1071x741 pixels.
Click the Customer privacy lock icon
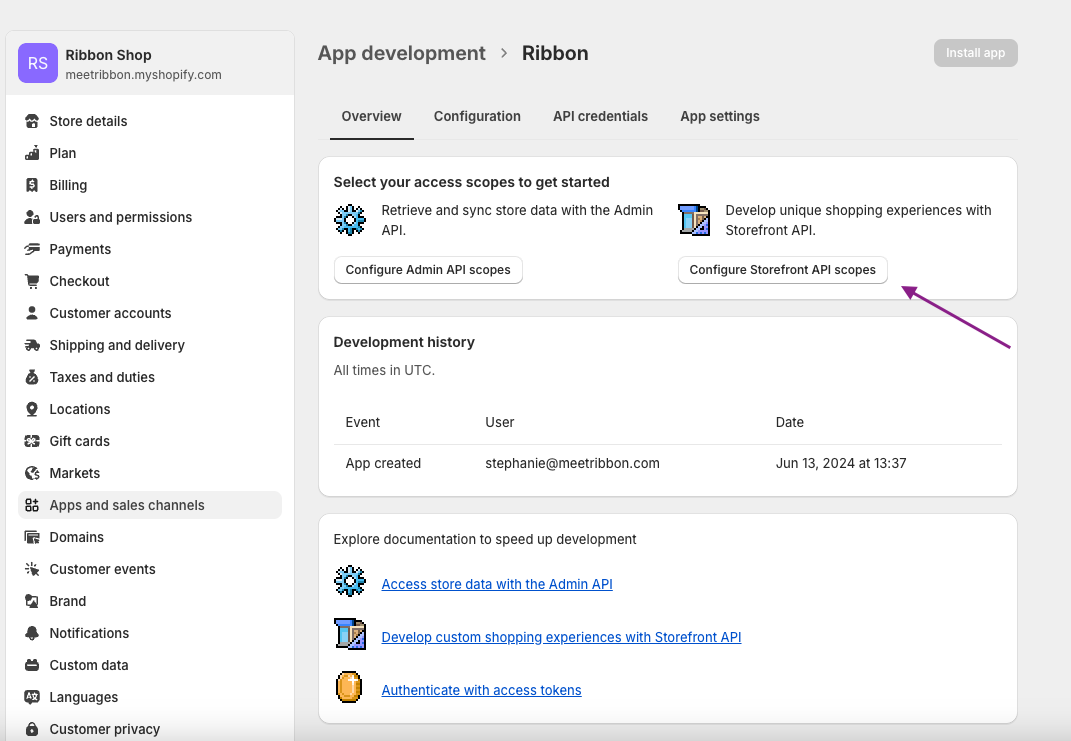[32, 729]
